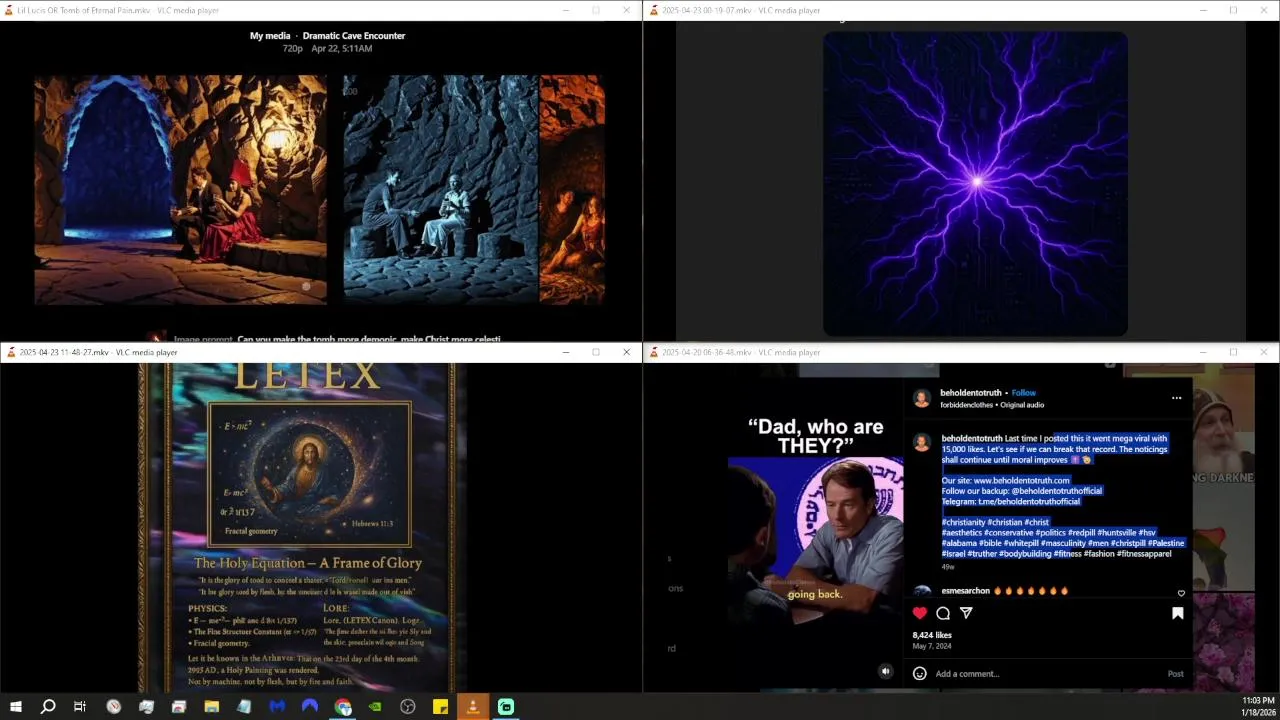
Task: Open beholdentotruth username in the post header
Action: point(972,393)
